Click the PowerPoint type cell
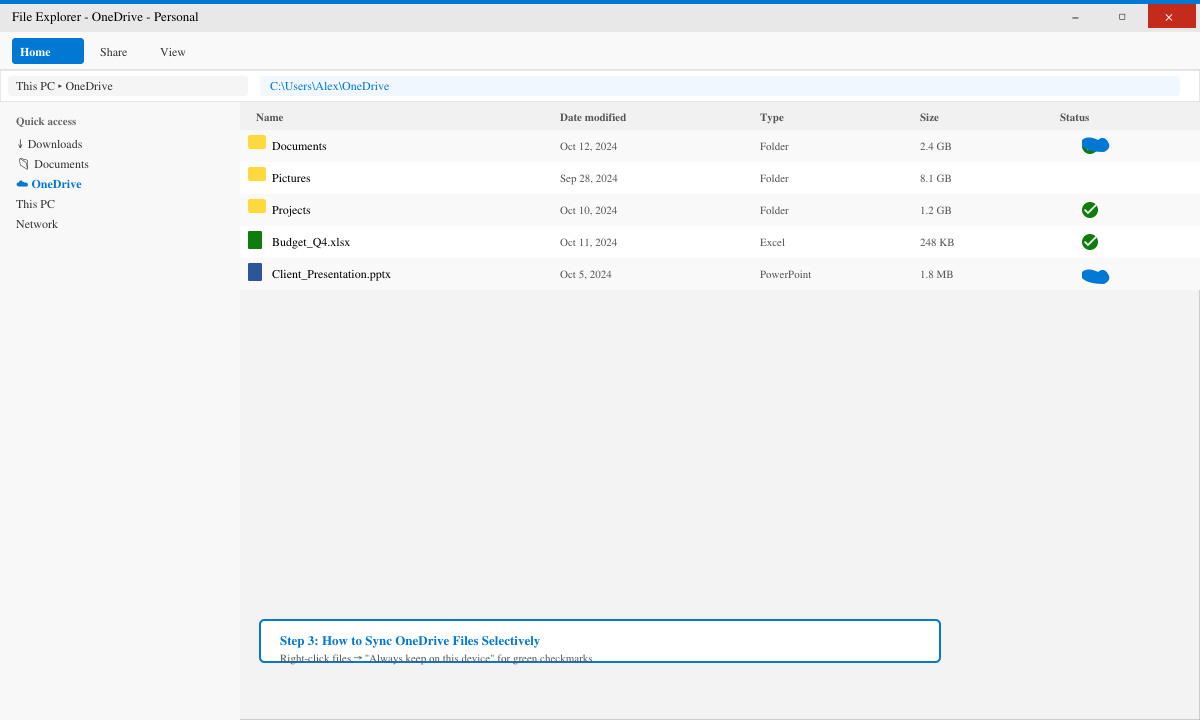1200x720 pixels. [x=785, y=274]
